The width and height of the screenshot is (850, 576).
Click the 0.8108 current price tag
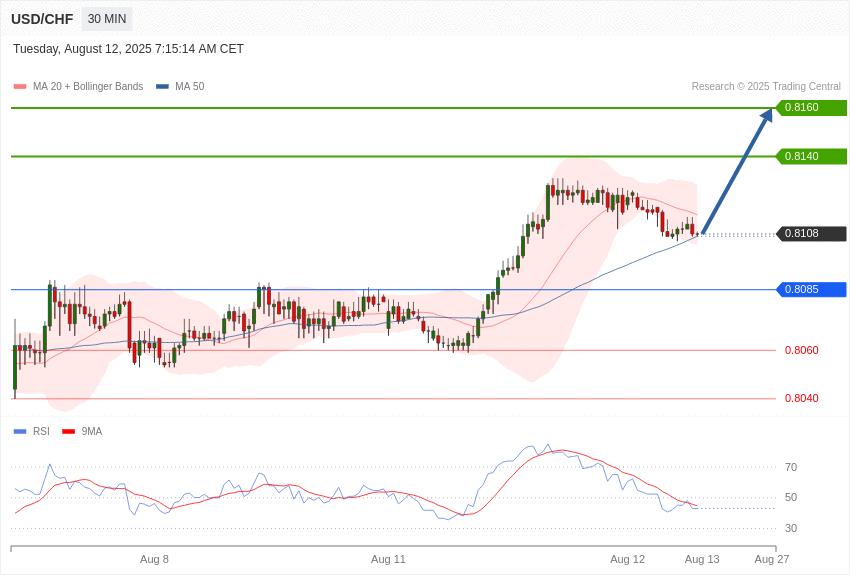click(x=812, y=234)
